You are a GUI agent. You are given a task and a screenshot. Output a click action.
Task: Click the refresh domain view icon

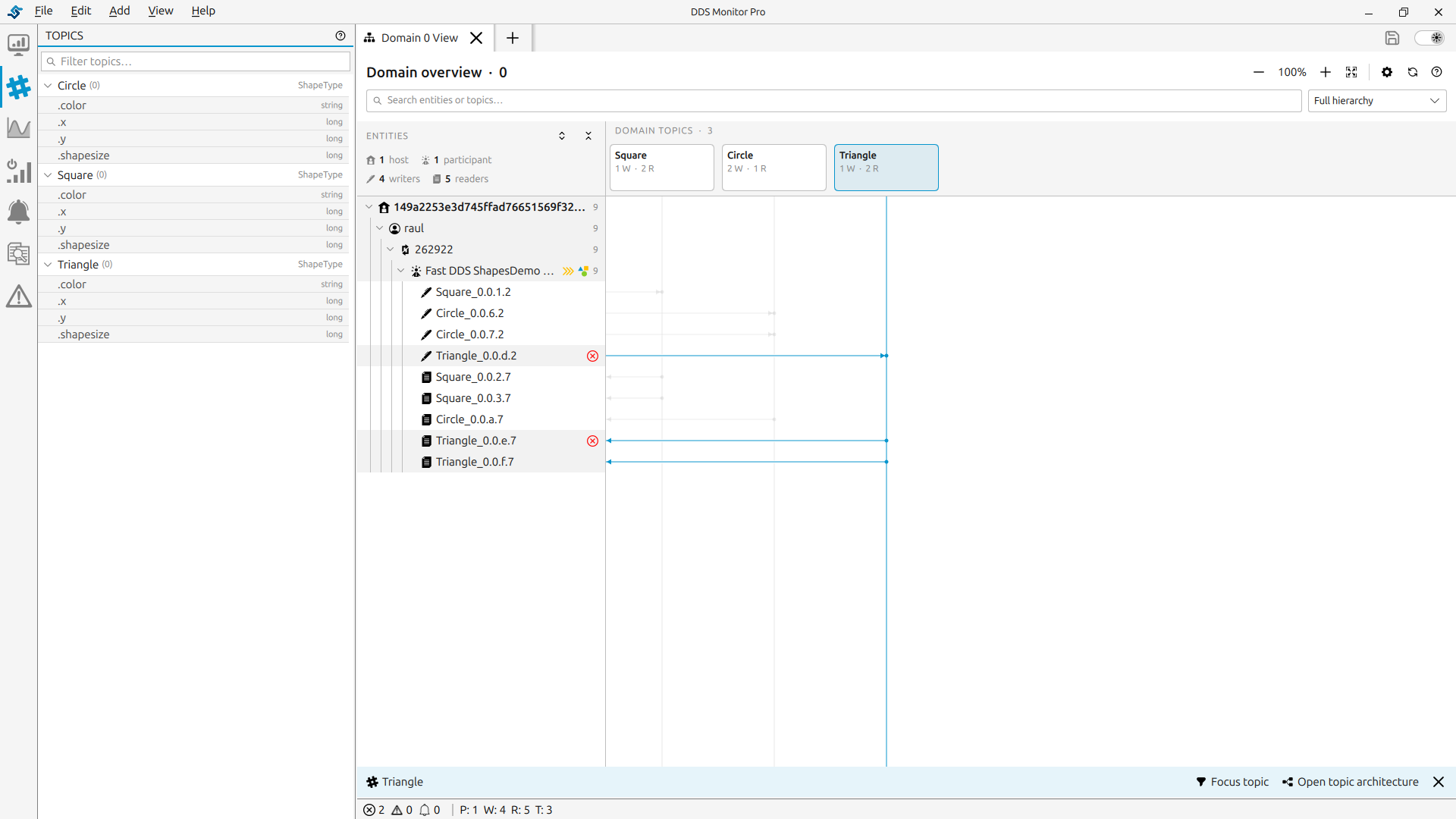tap(1413, 72)
